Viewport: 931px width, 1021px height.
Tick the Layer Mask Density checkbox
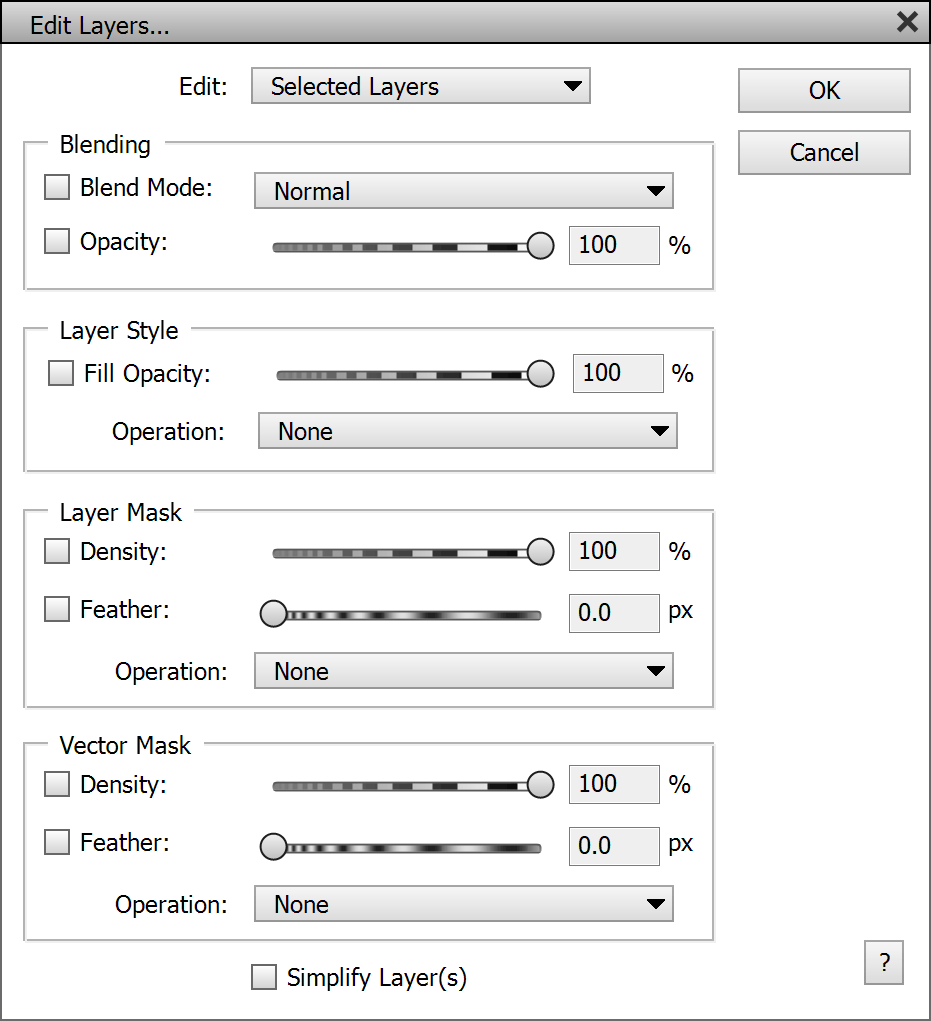coord(58,551)
